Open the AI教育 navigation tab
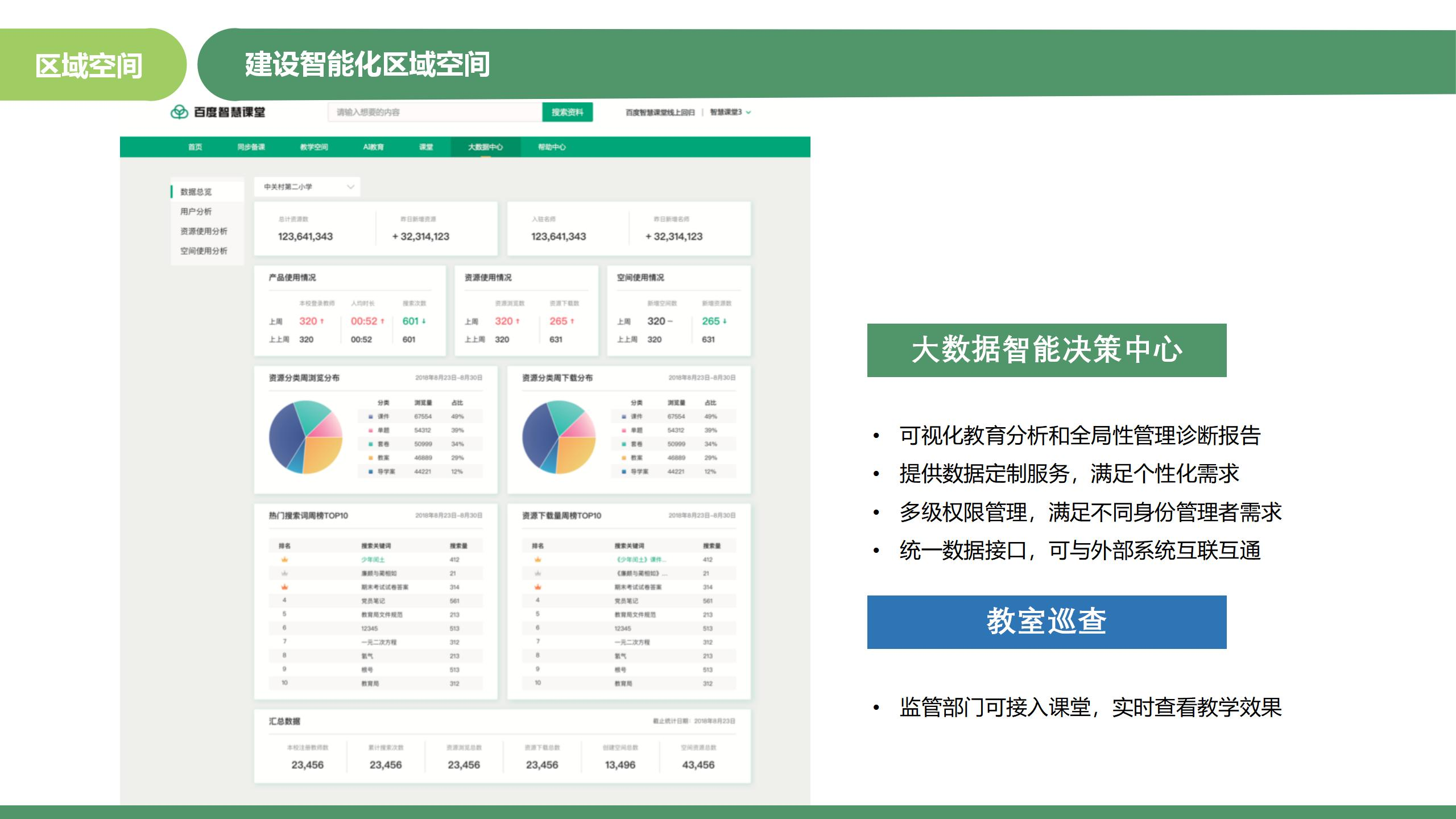1456x819 pixels. (x=373, y=147)
